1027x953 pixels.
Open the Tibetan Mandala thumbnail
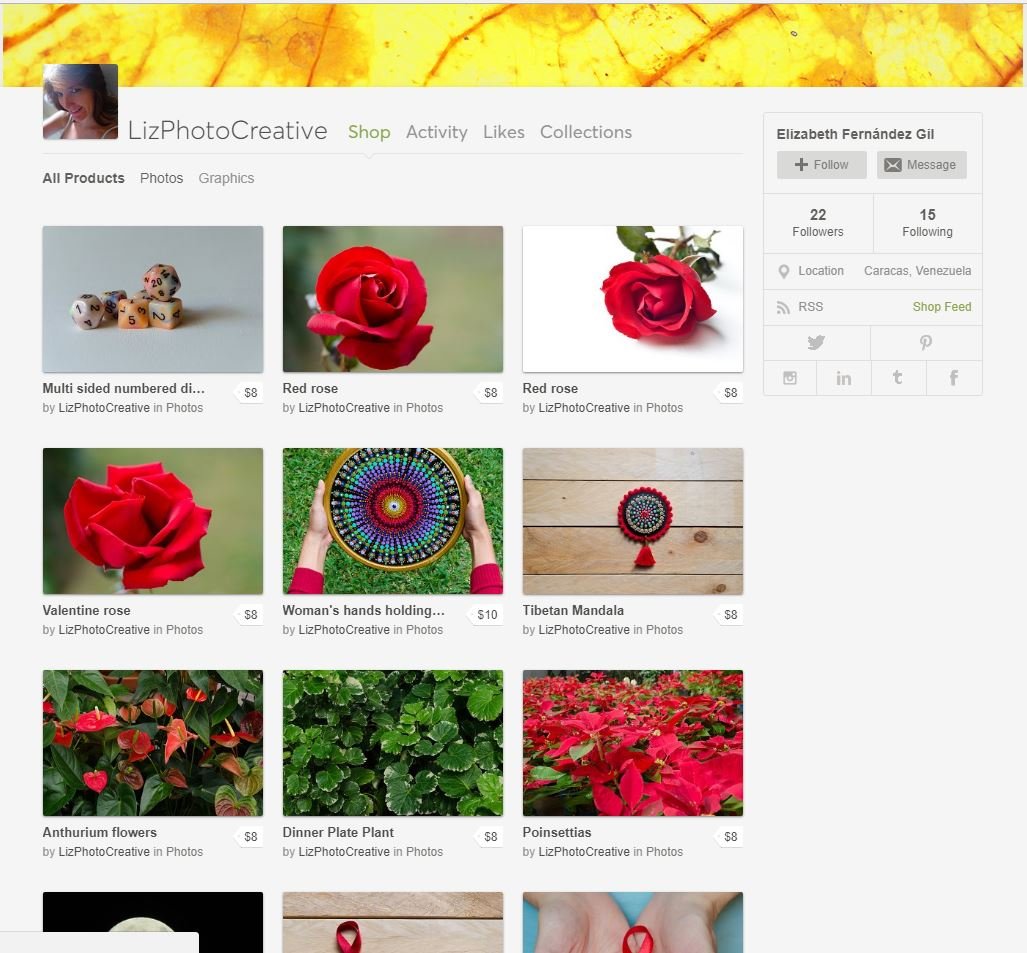633,521
